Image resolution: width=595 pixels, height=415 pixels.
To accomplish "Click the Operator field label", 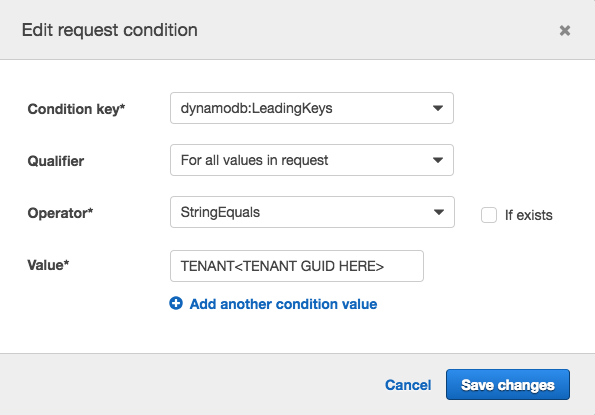I will pos(60,213).
